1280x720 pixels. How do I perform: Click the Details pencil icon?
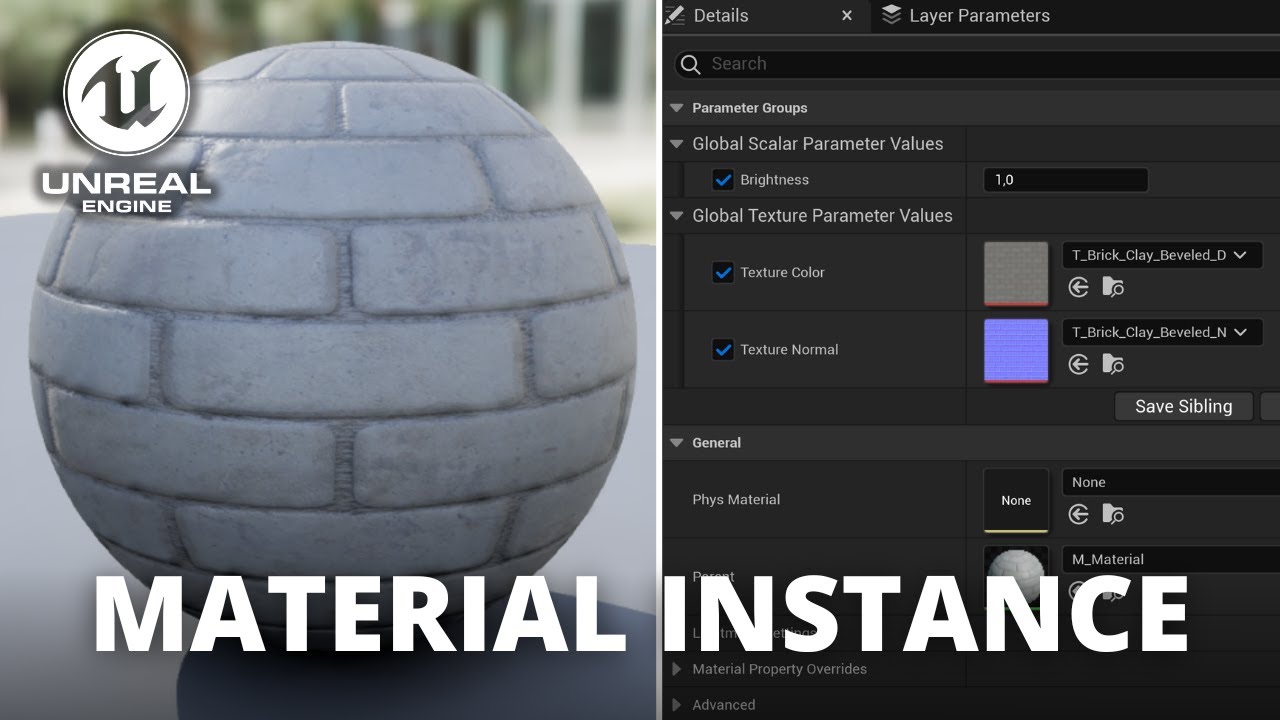(x=677, y=15)
